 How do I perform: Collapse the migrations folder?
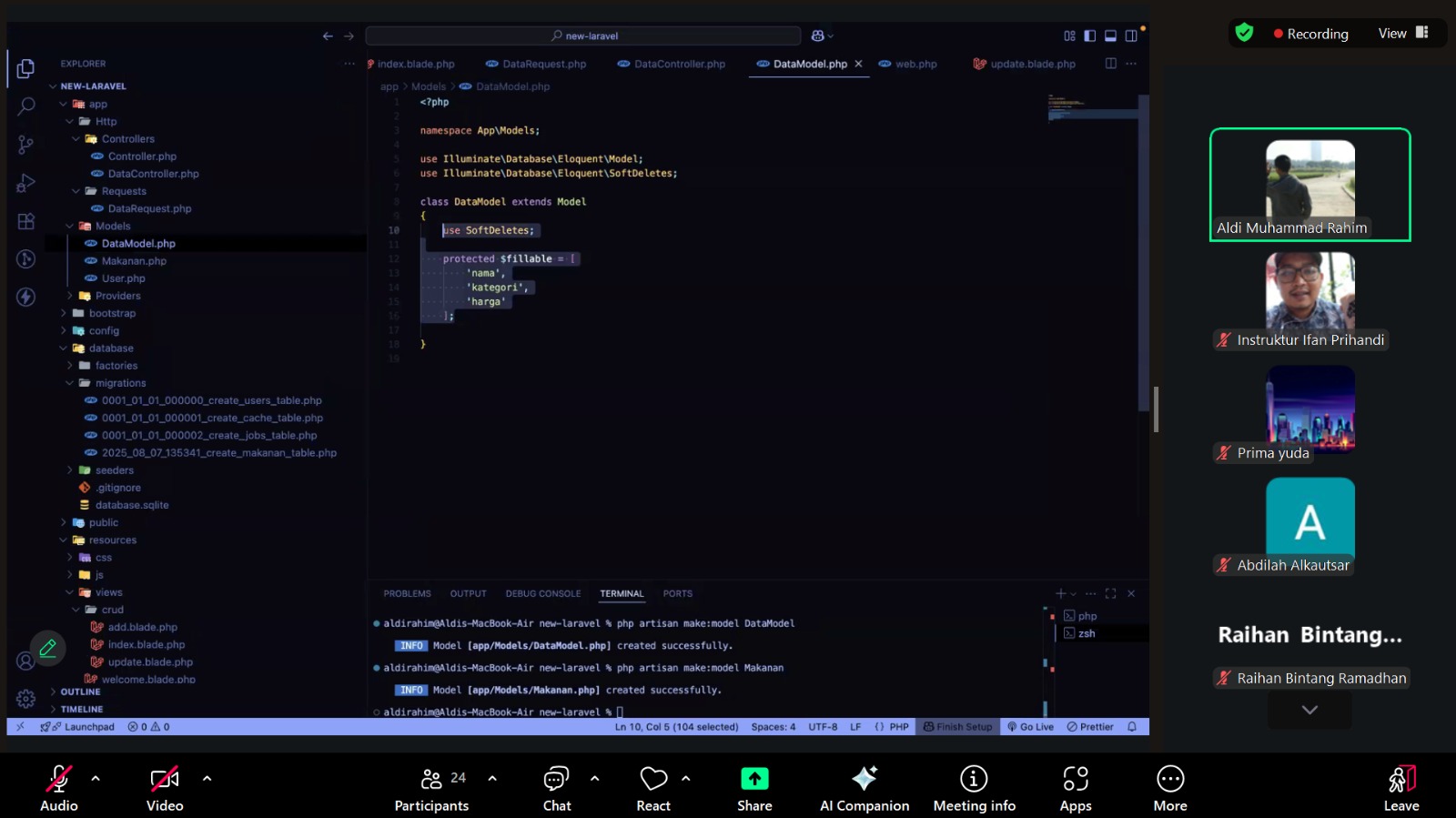(120, 383)
